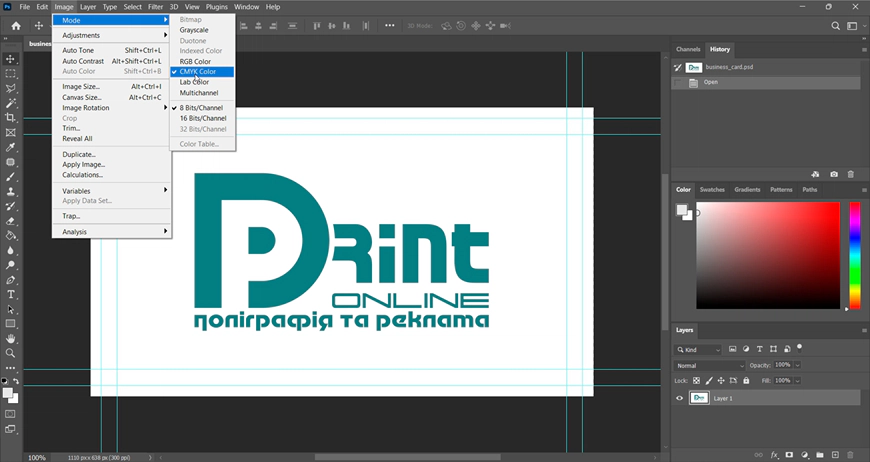Select the Crop tool
Screen dimensions: 870x462
click(x=10, y=118)
